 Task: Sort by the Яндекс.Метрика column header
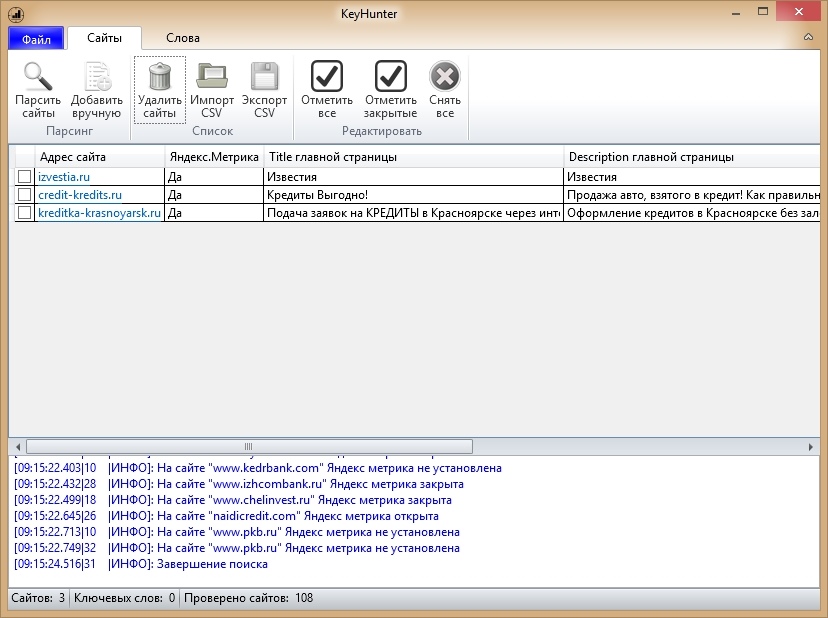click(x=214, y=157)
